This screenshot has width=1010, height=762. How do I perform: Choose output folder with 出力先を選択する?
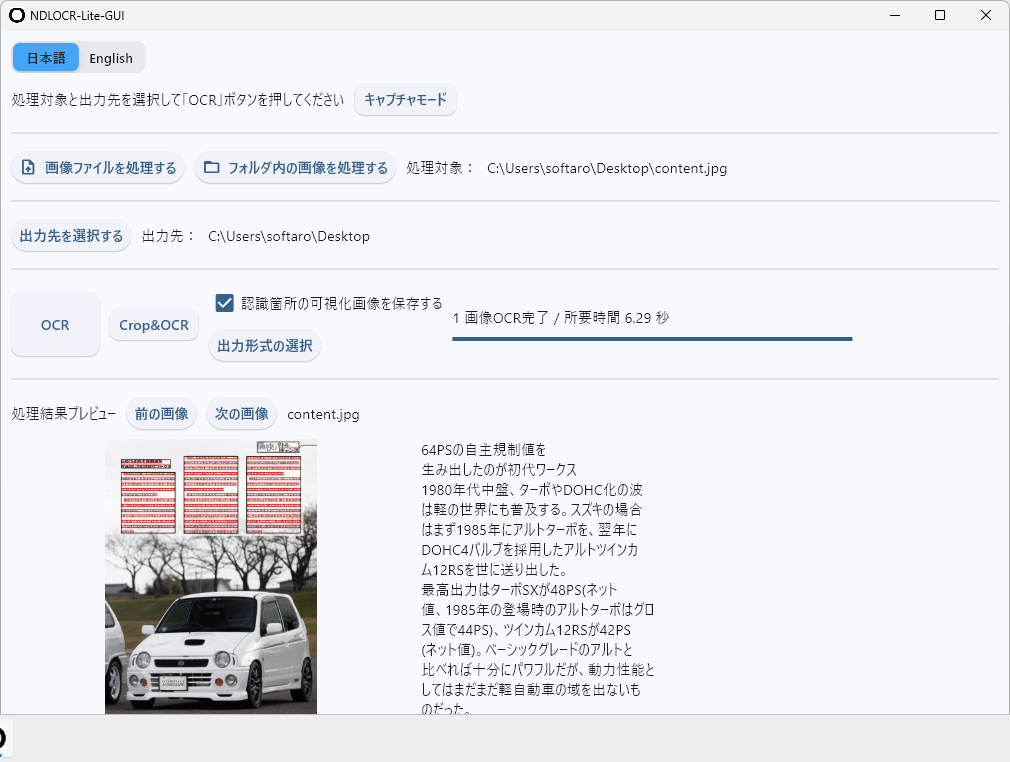click(x=71, y=236)
